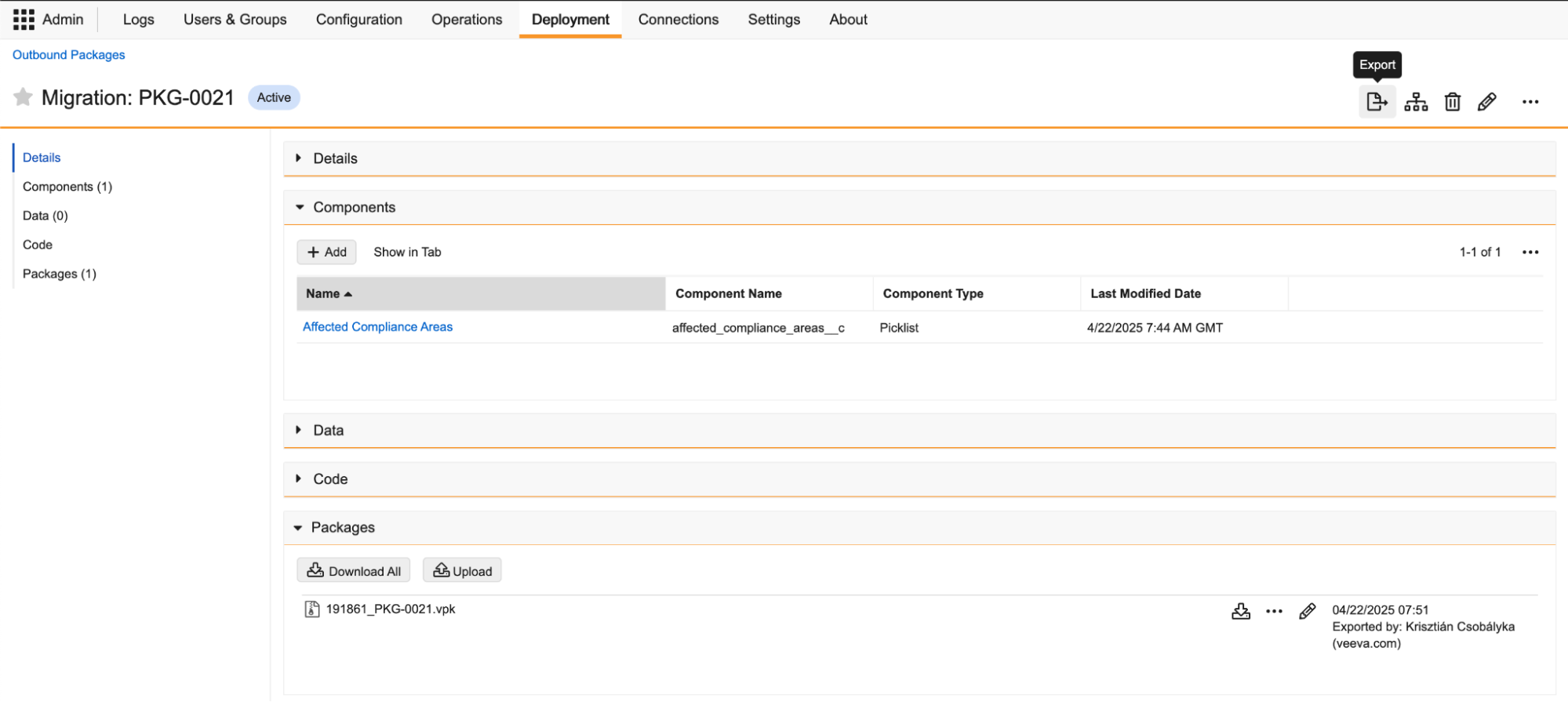
Task: Click the Add component button
Action: point(326,252)
